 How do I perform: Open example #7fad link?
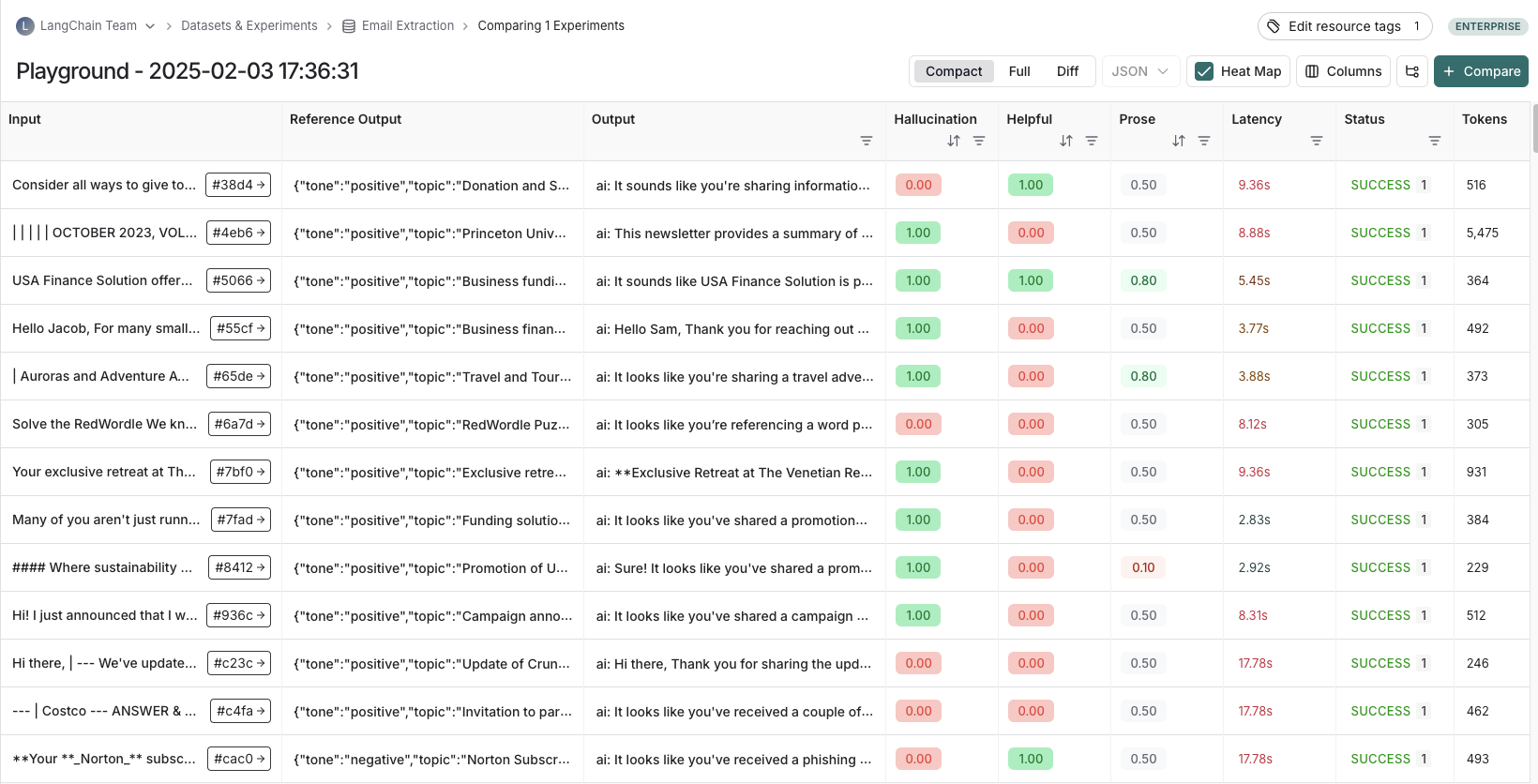tap(241, 520)
